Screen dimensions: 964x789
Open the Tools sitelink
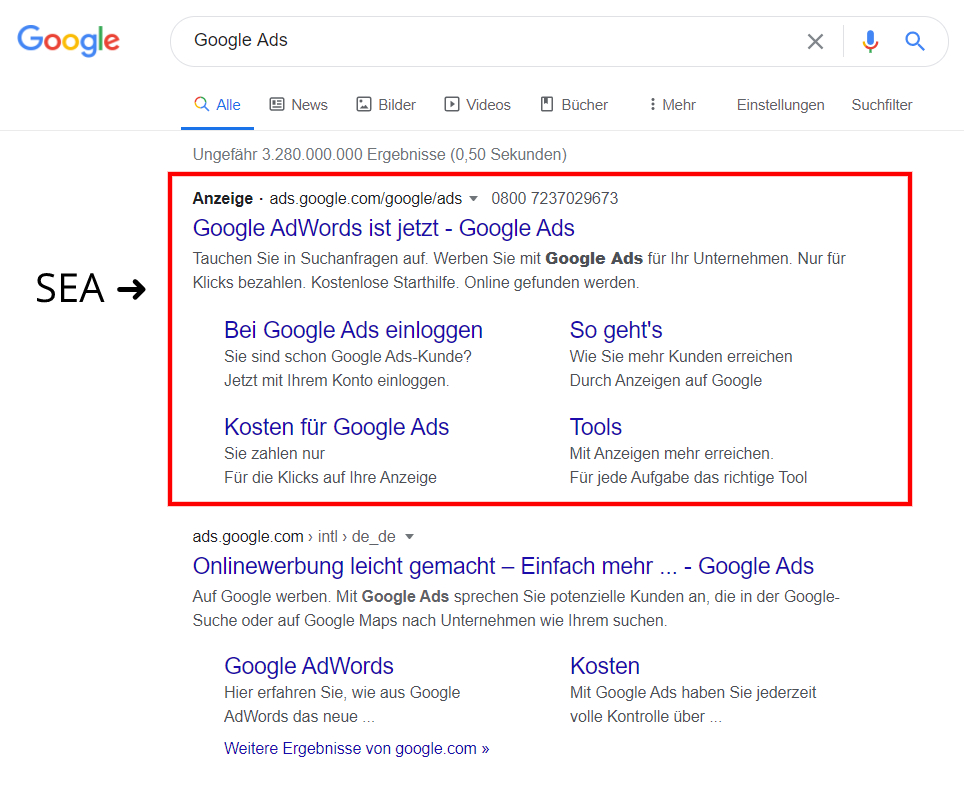tap(596, 427)
